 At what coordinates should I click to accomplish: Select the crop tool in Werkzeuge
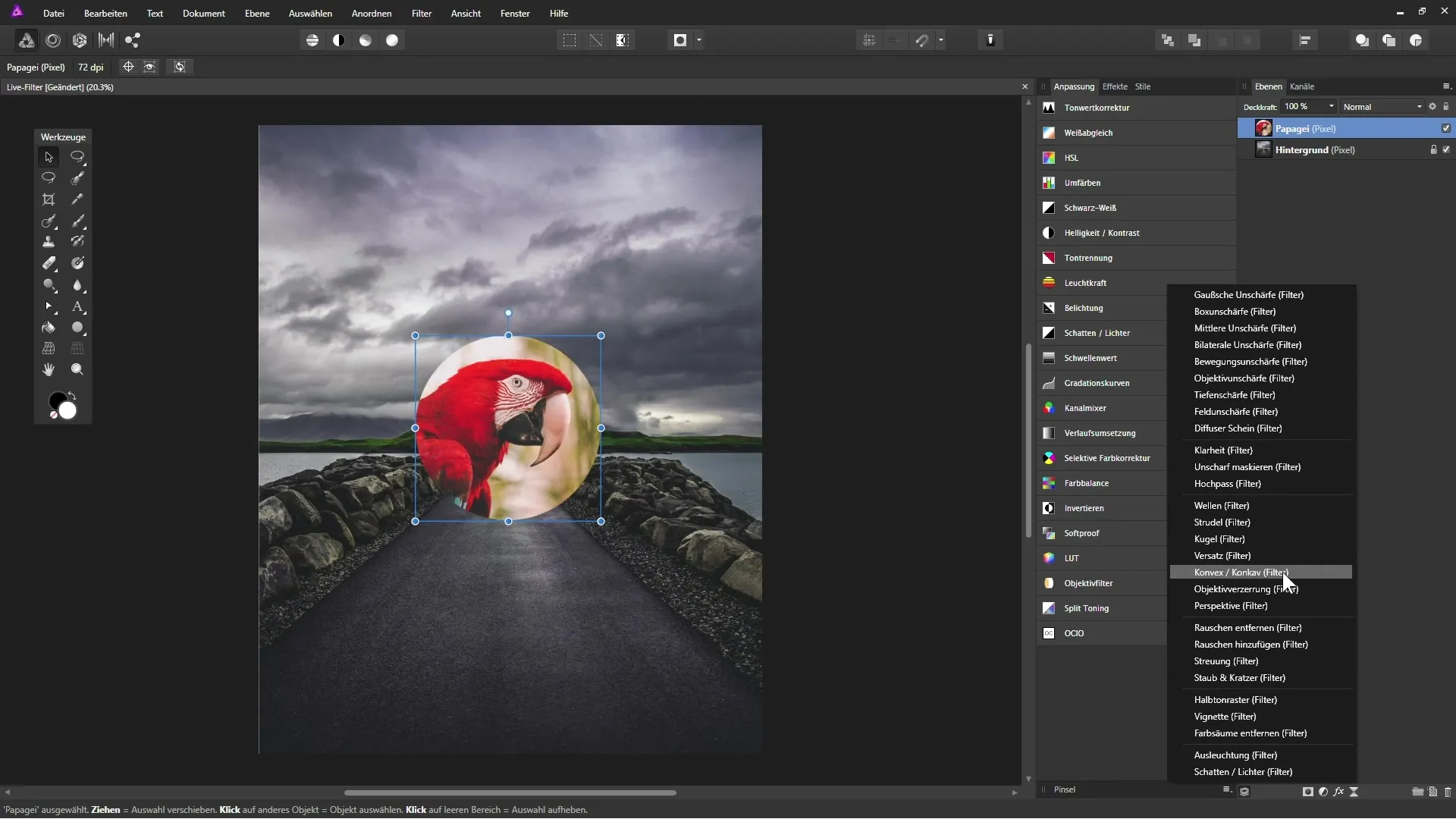pyautogui.click(x=49, y=199)
